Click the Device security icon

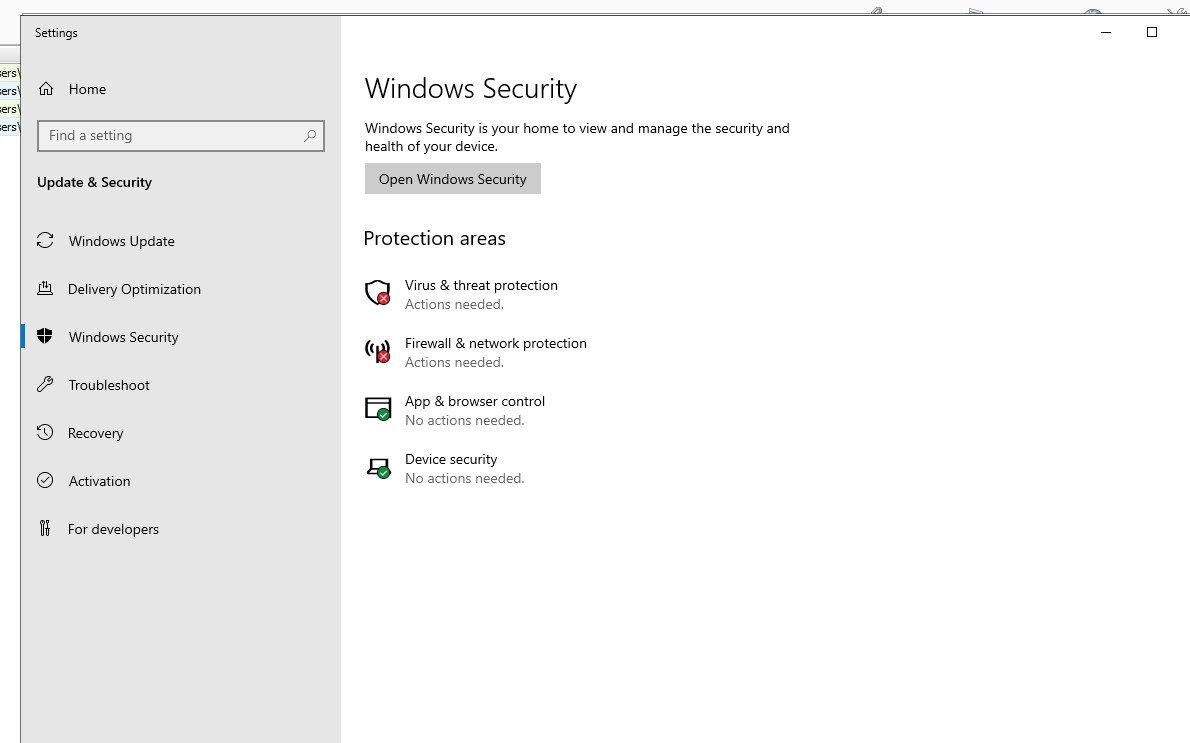pos(378,467)
